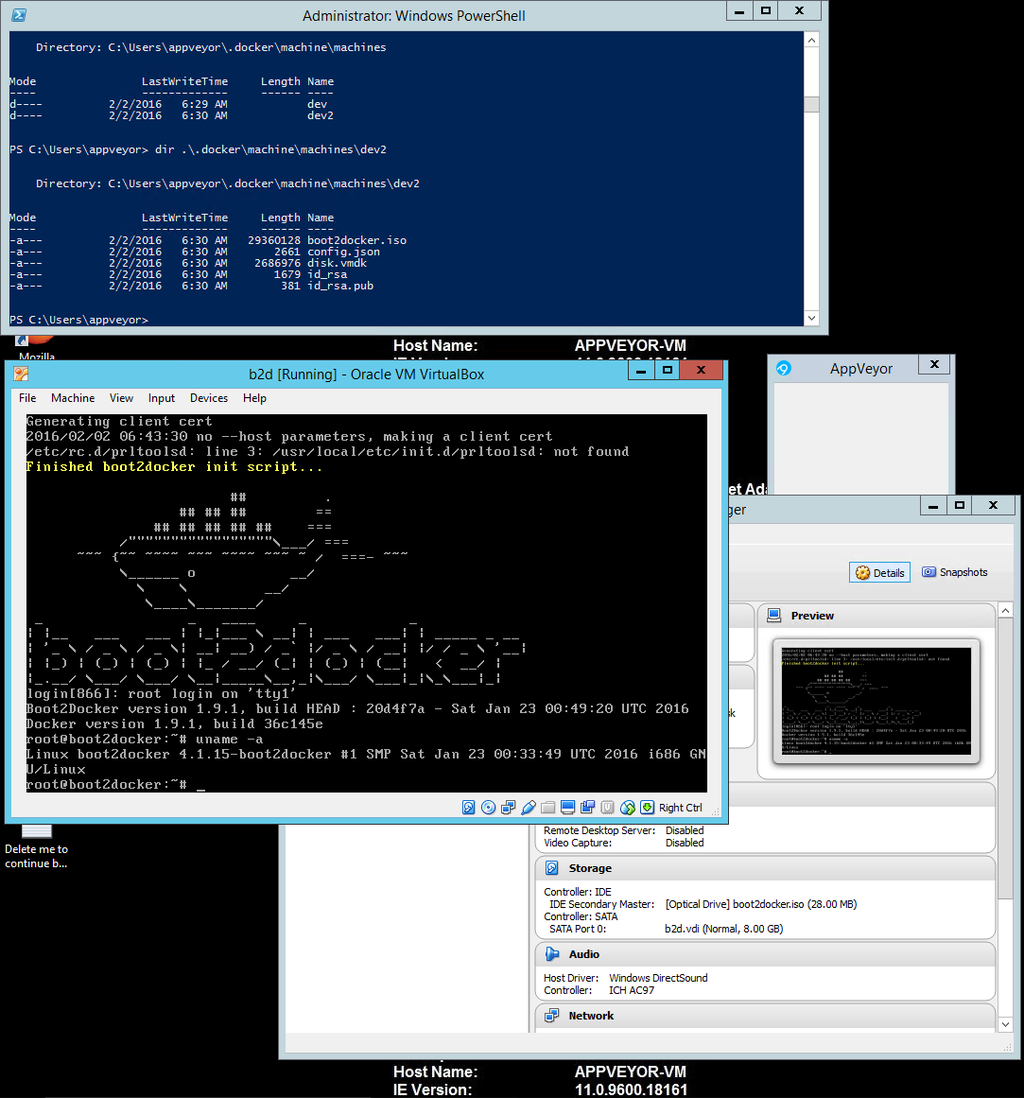Click the hard disk activity status icon
Screen dimensions: 1024x1098
[468, 807]
